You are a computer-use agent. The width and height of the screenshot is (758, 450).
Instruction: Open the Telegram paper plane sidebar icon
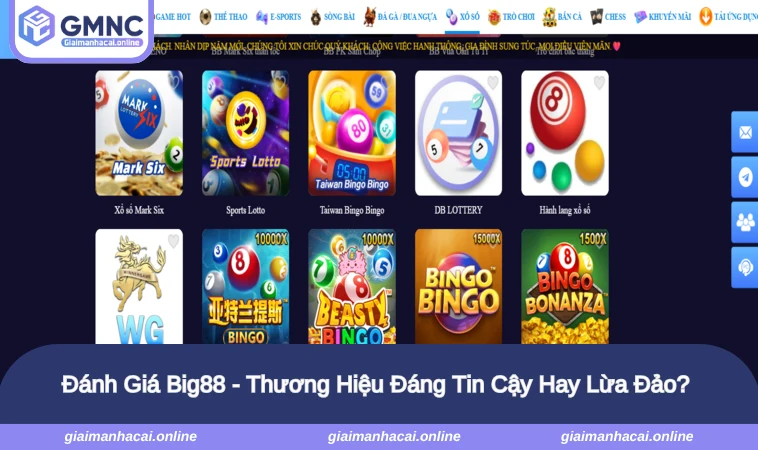(x=745, y=177)
